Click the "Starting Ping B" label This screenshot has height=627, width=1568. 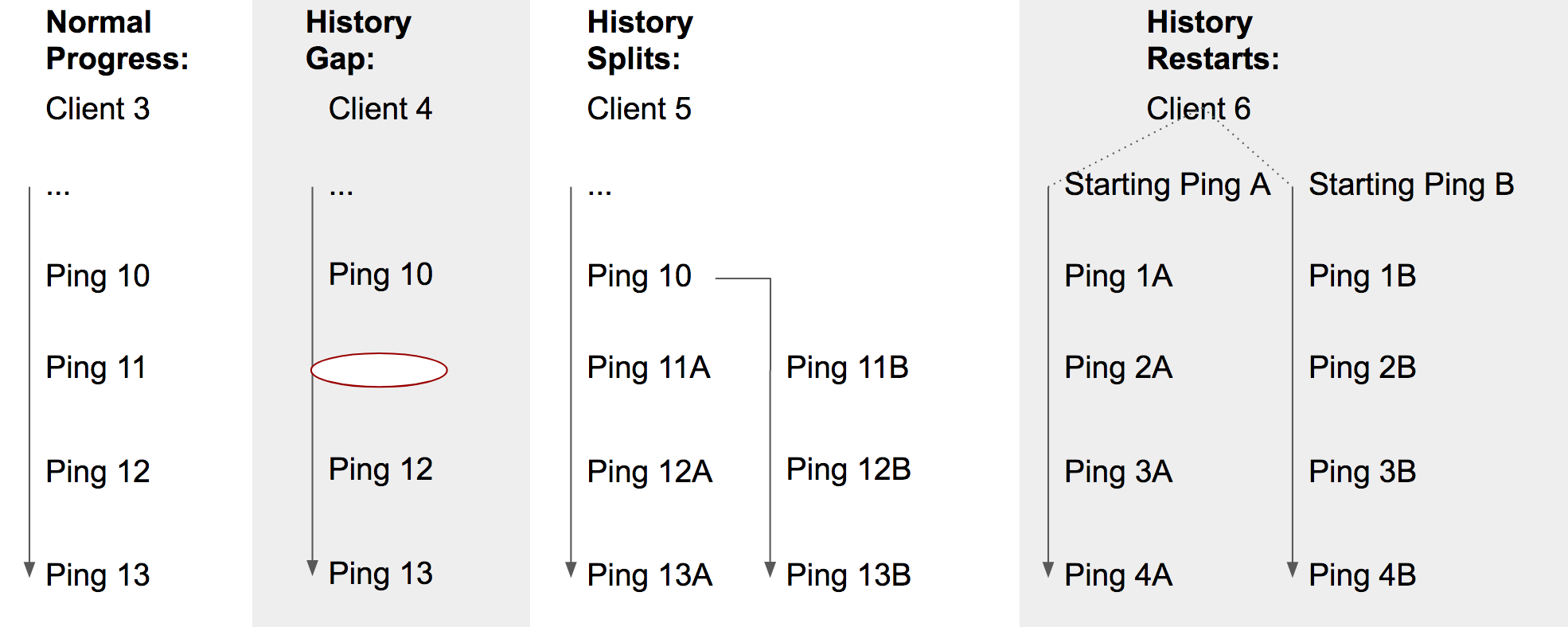pos(1411,185)
